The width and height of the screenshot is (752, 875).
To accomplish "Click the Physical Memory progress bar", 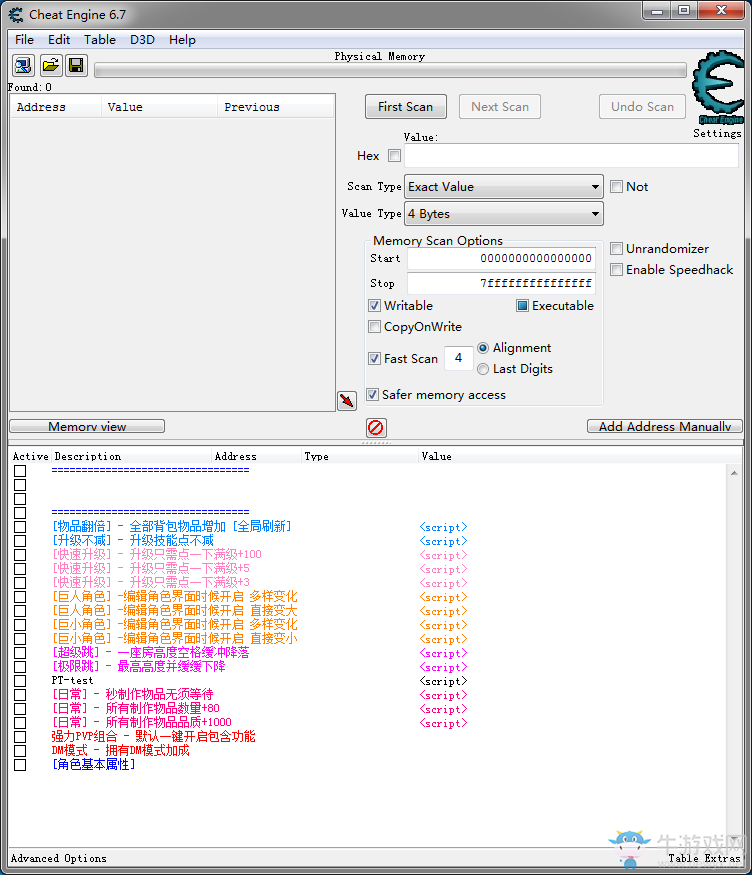I will click(x=390, y=70).
